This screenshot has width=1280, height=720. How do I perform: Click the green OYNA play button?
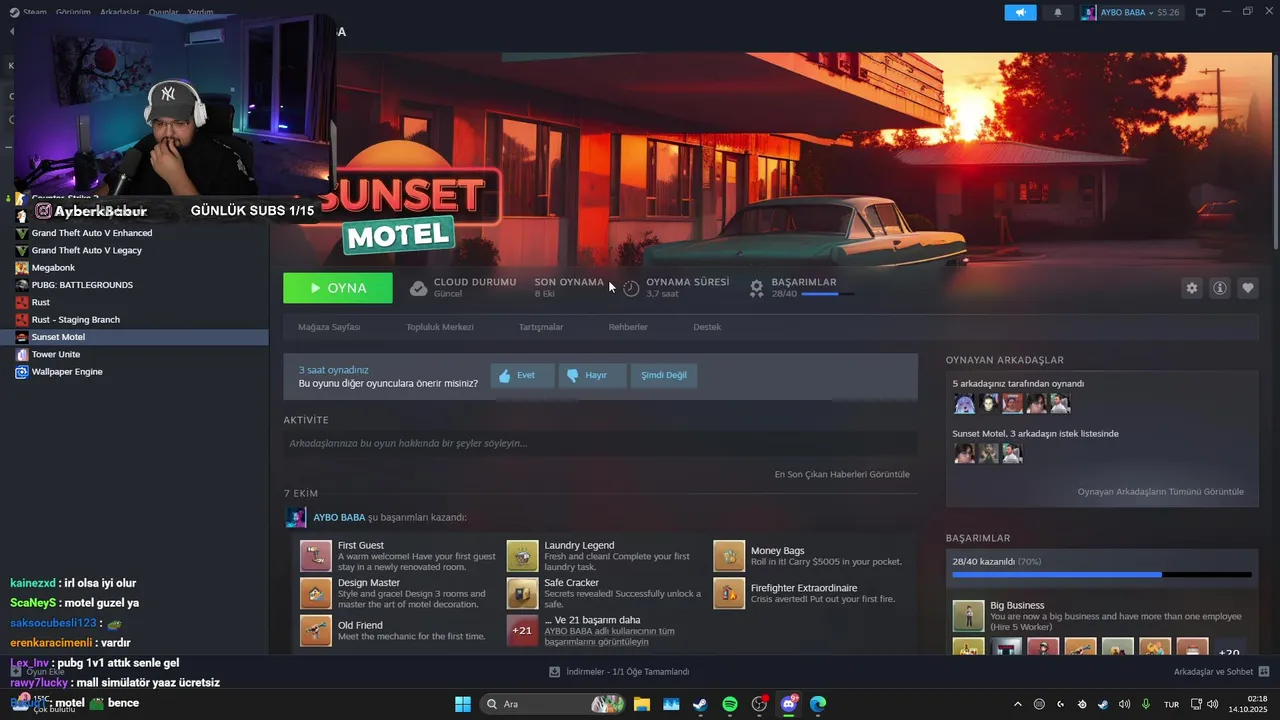pos(338,288)
